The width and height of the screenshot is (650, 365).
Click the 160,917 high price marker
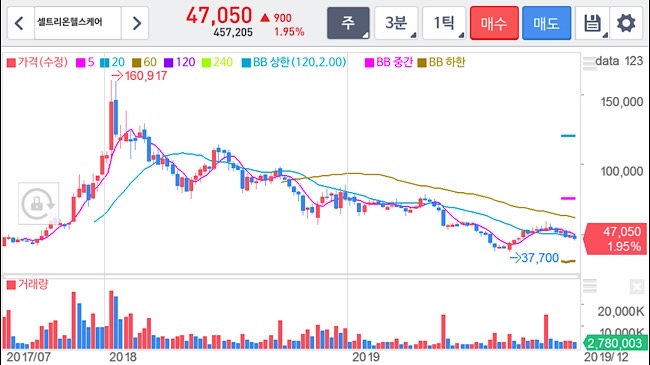click(140, 75)
